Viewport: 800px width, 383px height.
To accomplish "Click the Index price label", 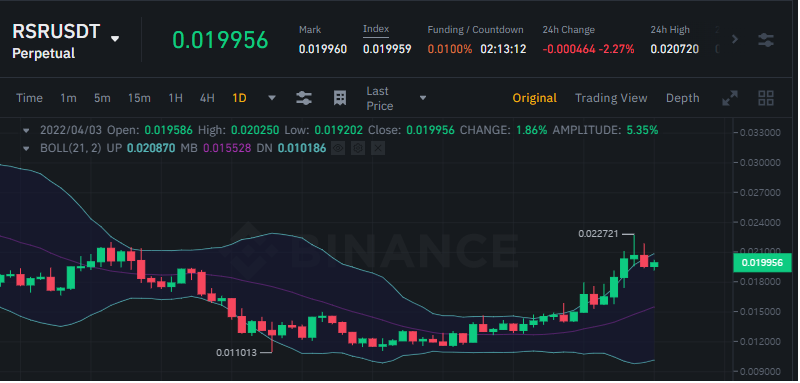I will coord(376,30).
